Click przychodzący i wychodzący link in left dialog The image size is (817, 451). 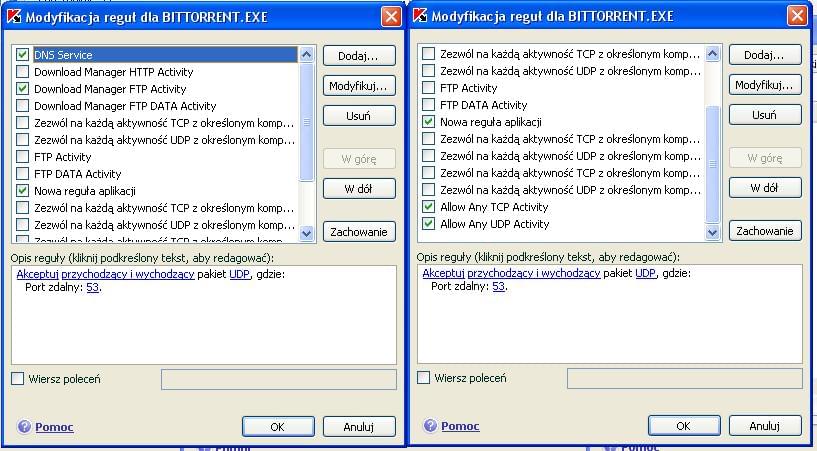(128, 274)
